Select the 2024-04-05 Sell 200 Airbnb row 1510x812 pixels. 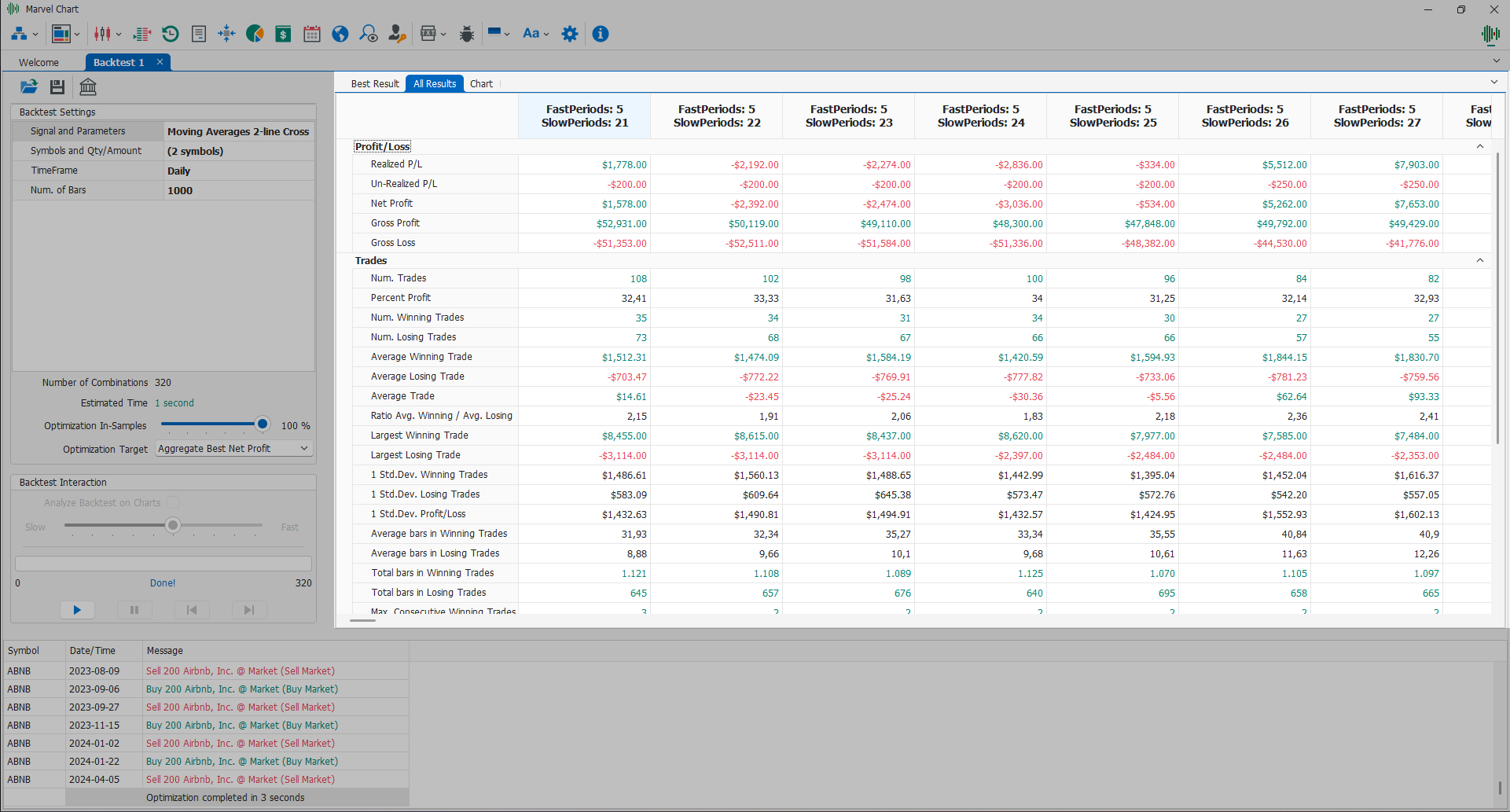(206, 780)
